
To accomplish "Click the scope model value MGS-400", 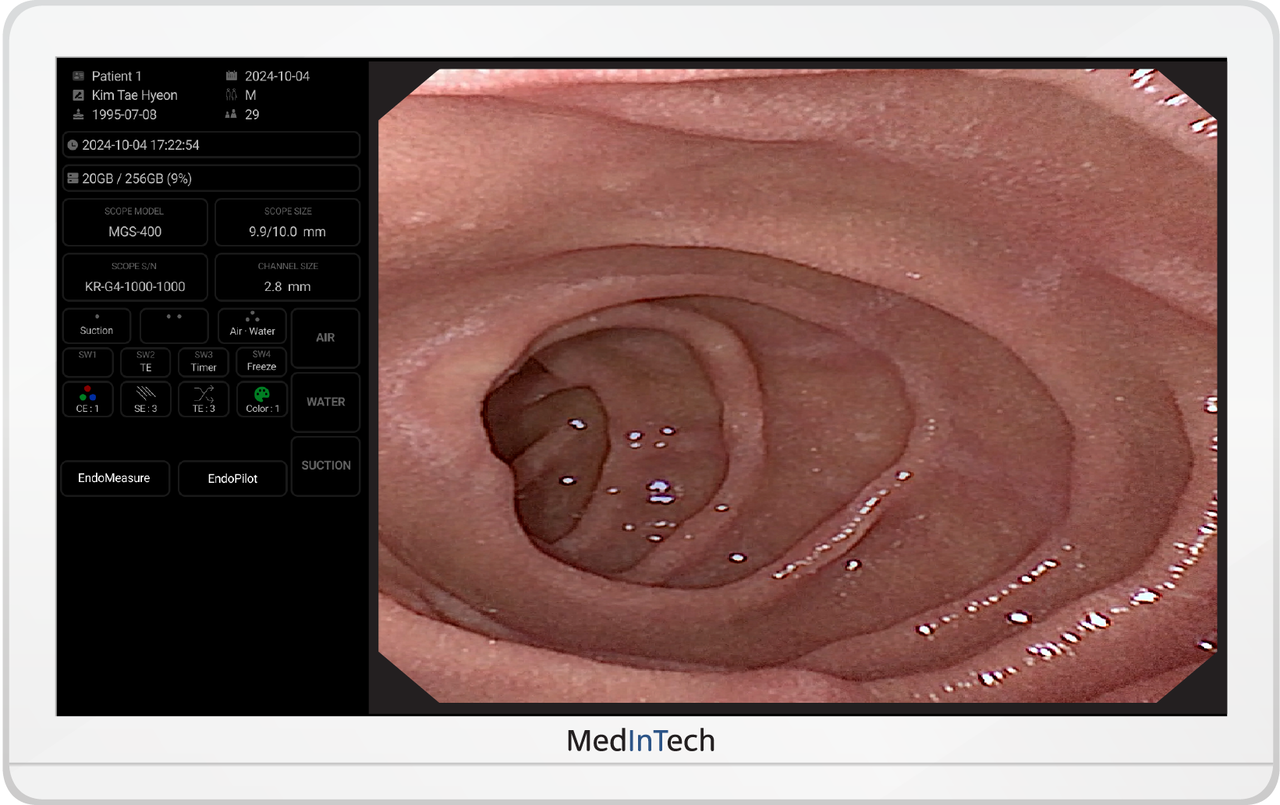I will click(x=135, y=232).
